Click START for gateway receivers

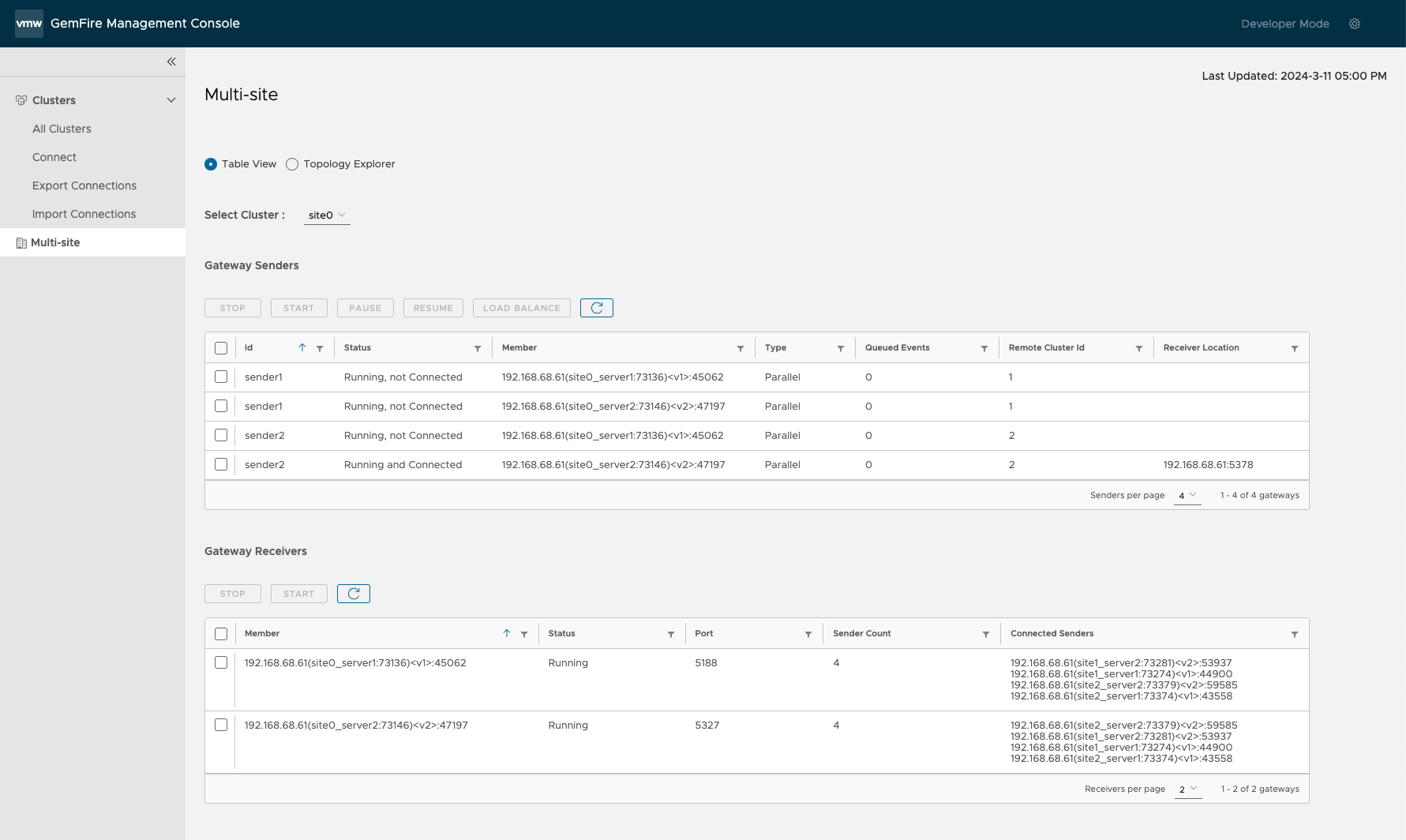299,594
